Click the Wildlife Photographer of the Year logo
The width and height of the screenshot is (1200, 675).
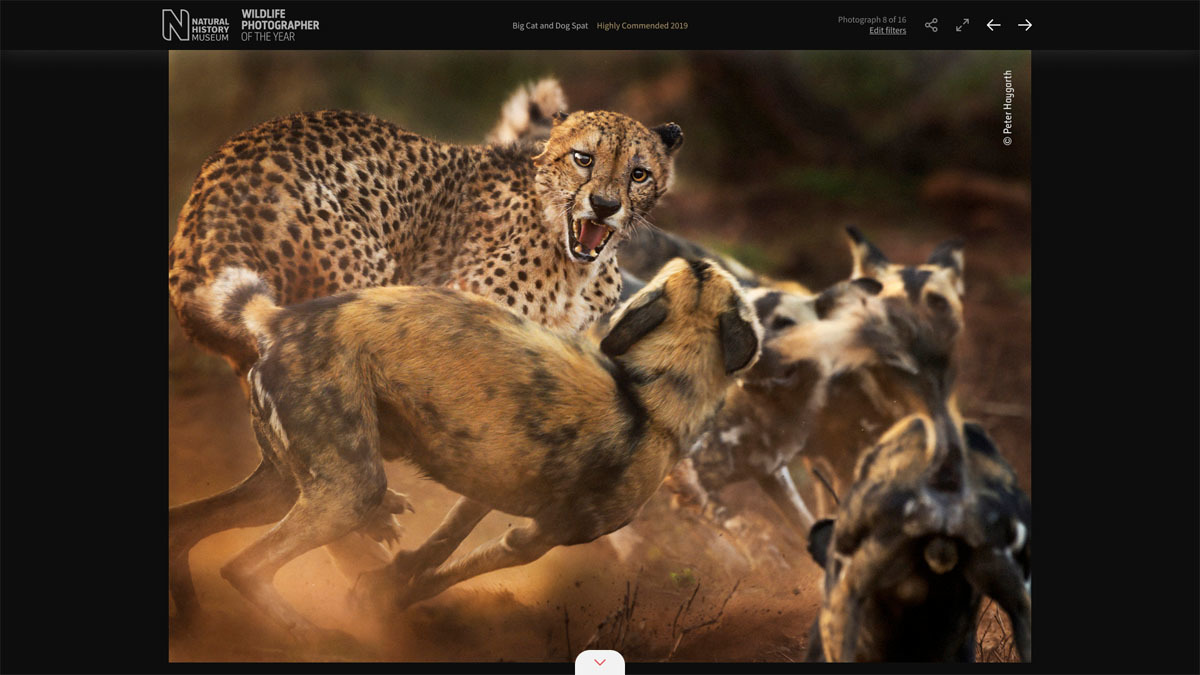280,25
